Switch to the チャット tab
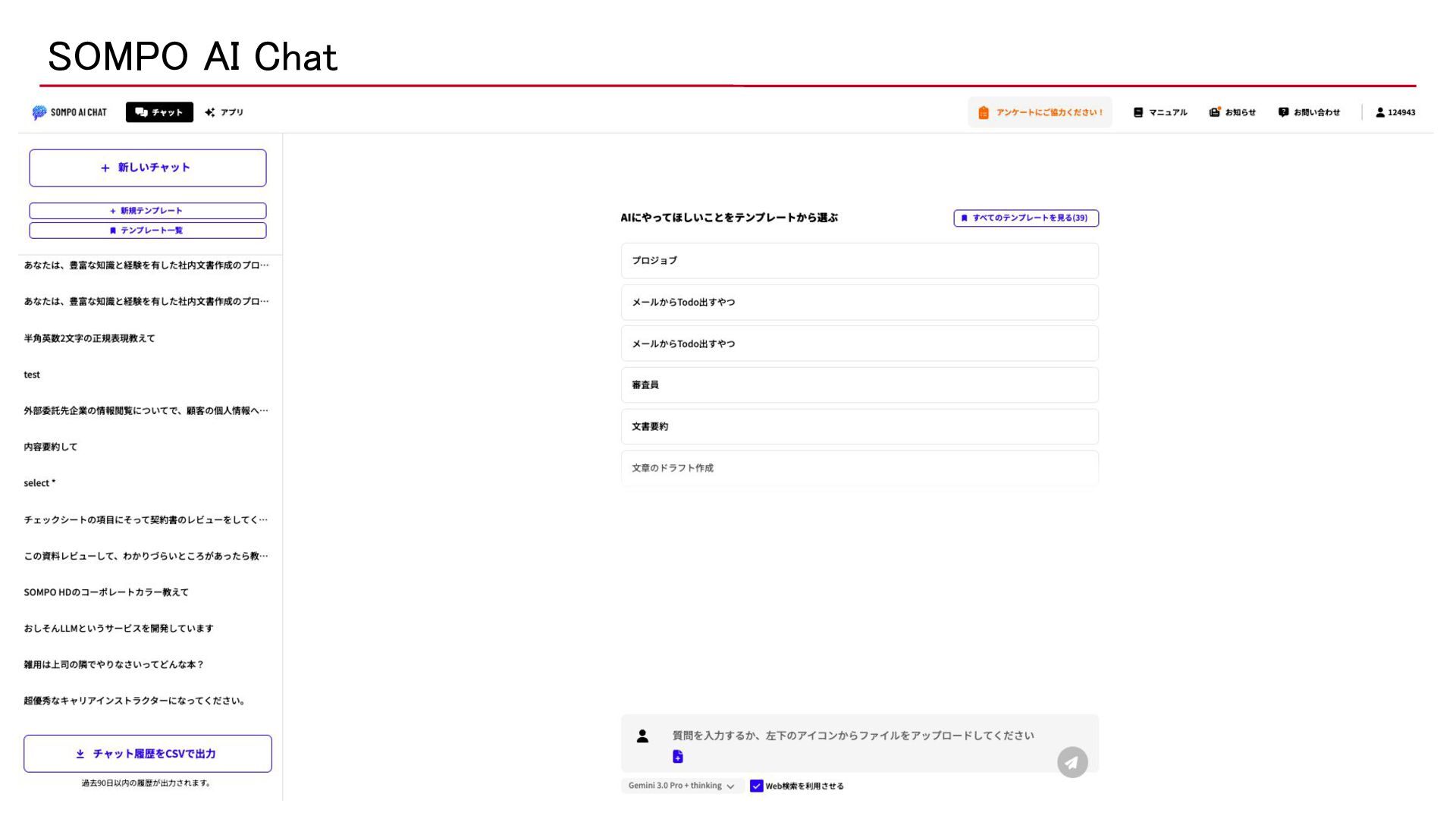Screen dimensions: 1456x819 (159, 112)
